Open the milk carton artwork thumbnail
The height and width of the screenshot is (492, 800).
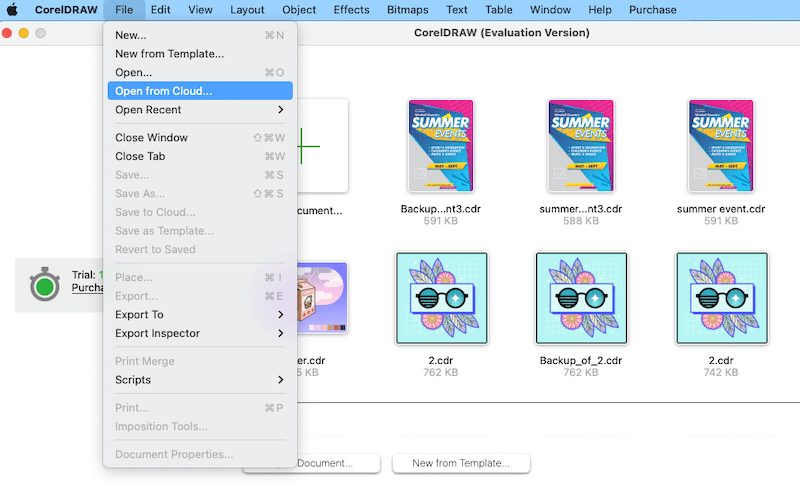322,298
